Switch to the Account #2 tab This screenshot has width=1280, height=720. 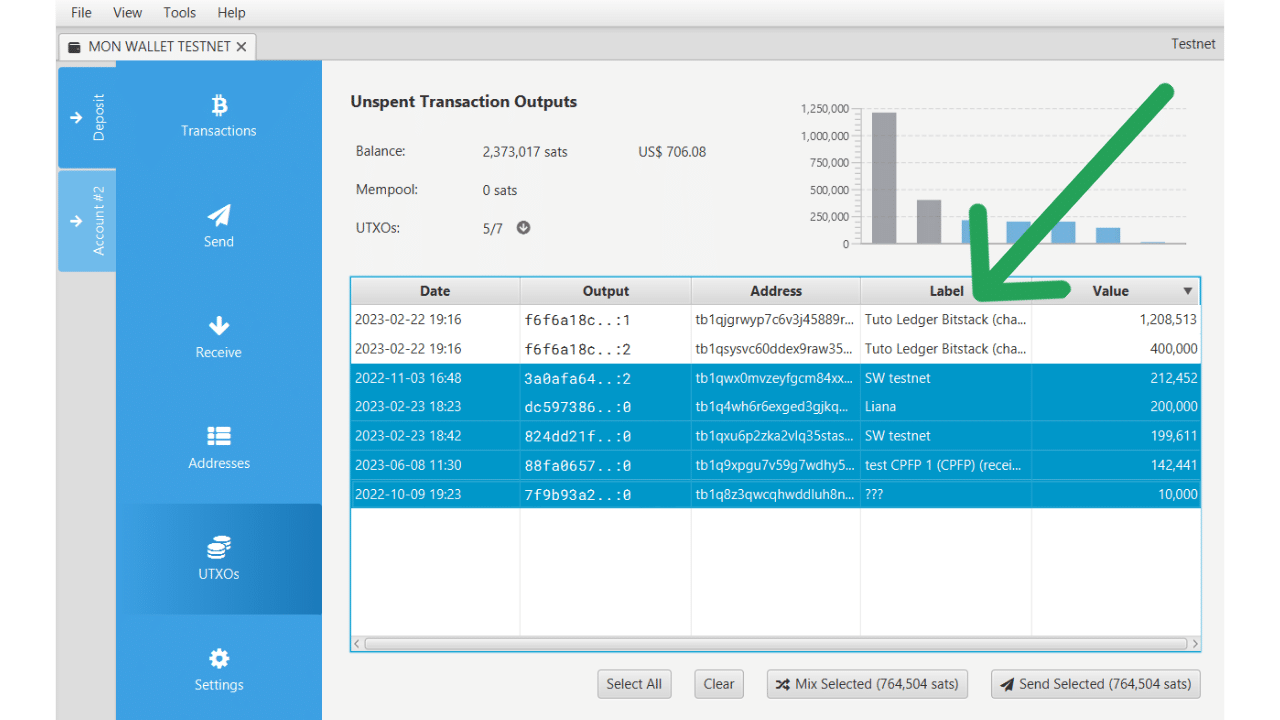point(87,220)
